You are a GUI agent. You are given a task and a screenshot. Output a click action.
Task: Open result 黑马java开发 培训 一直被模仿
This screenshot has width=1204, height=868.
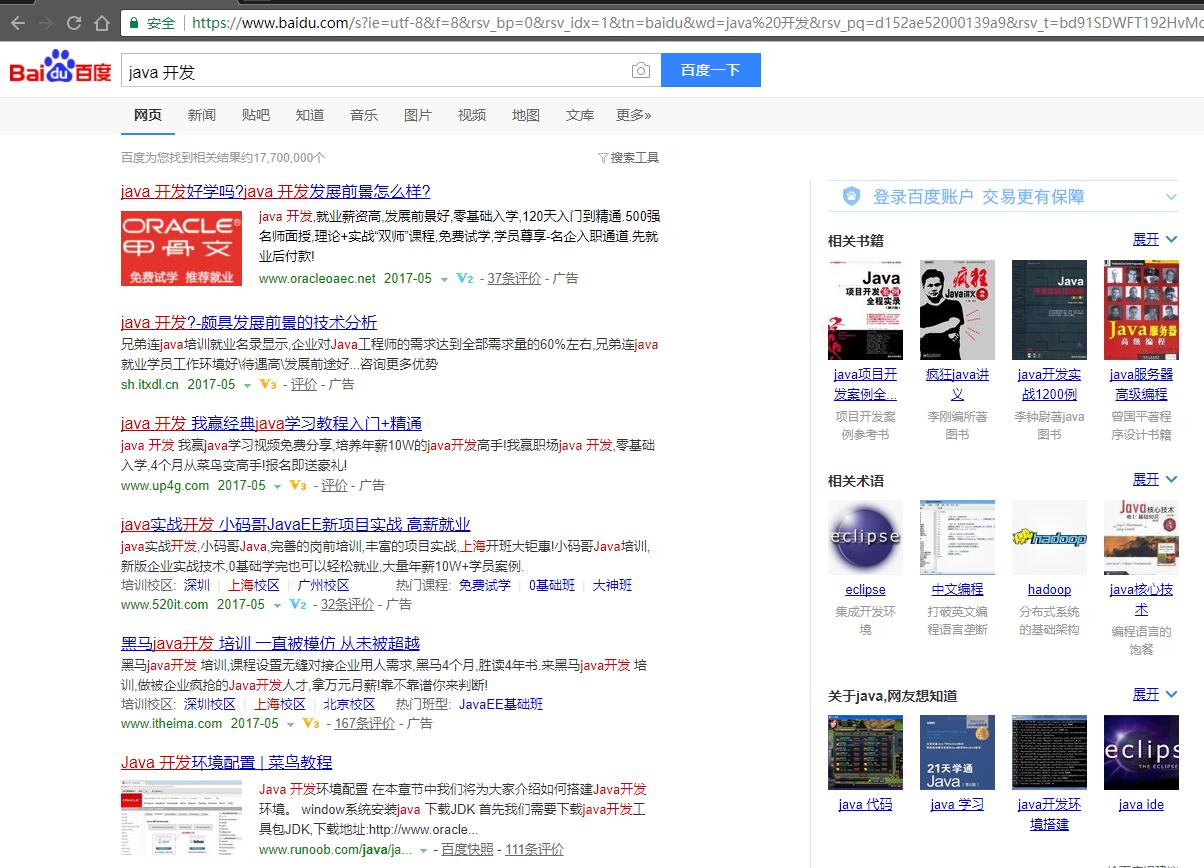(x=270, y=643)
